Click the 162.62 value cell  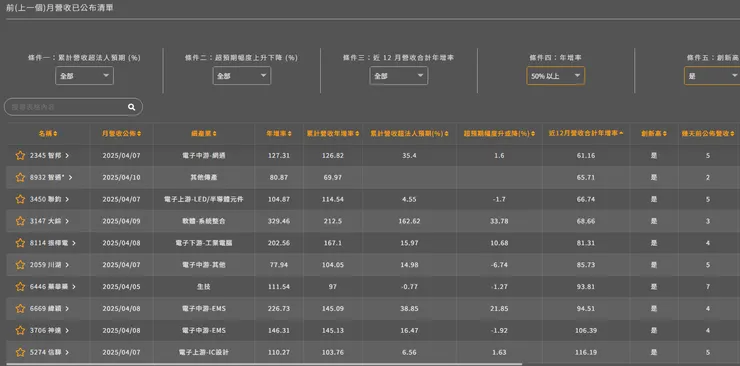pos(409,221)
